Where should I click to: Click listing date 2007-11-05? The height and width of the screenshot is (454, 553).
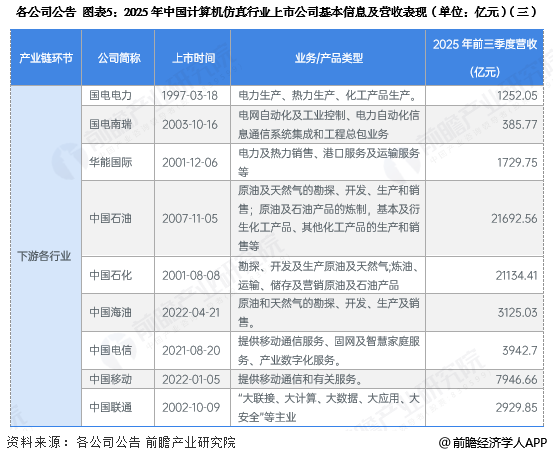pos(190,219)
